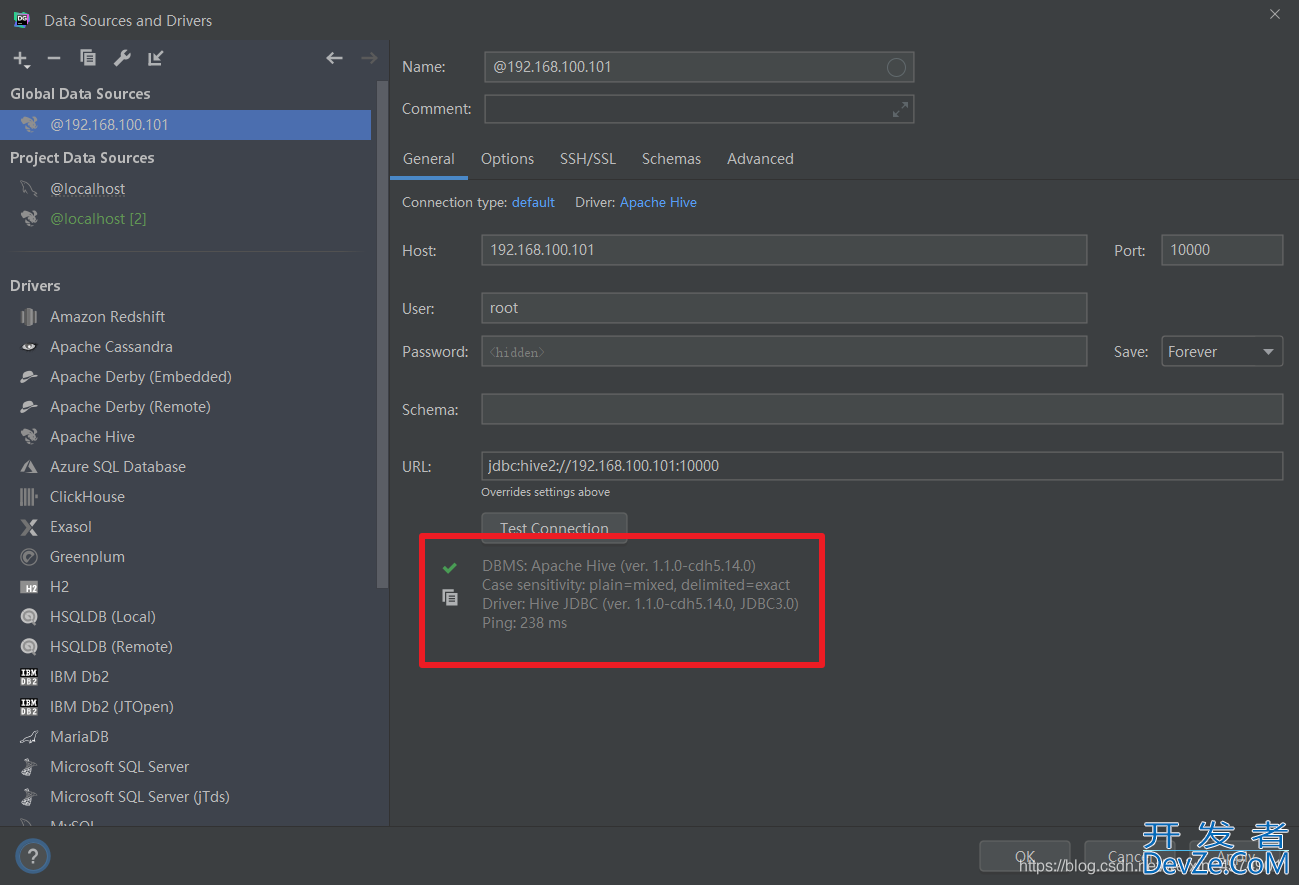Select @192.168.100.101 global data source
Image resolution: width=1299 pixels, height=885 pixels.
(x=185, y=125)
